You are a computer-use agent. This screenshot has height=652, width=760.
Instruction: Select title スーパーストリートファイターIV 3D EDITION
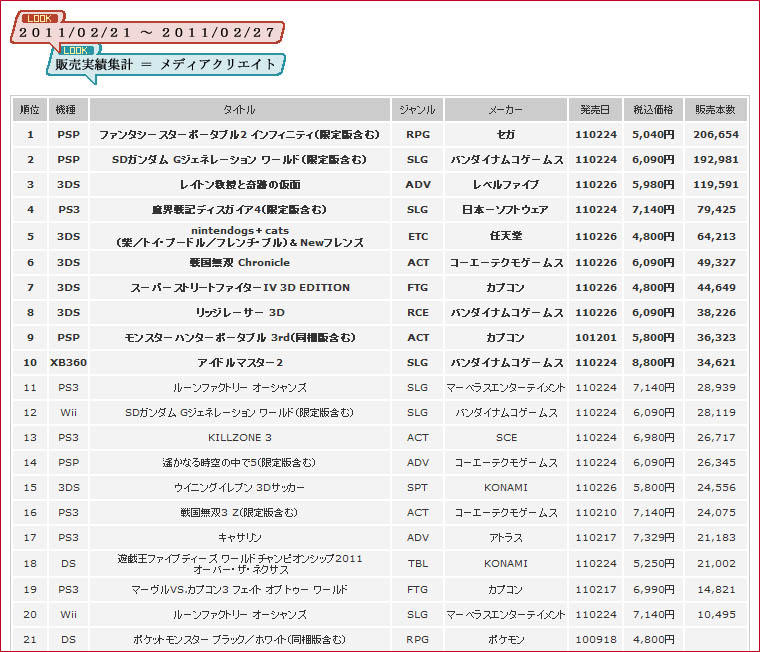239,287
